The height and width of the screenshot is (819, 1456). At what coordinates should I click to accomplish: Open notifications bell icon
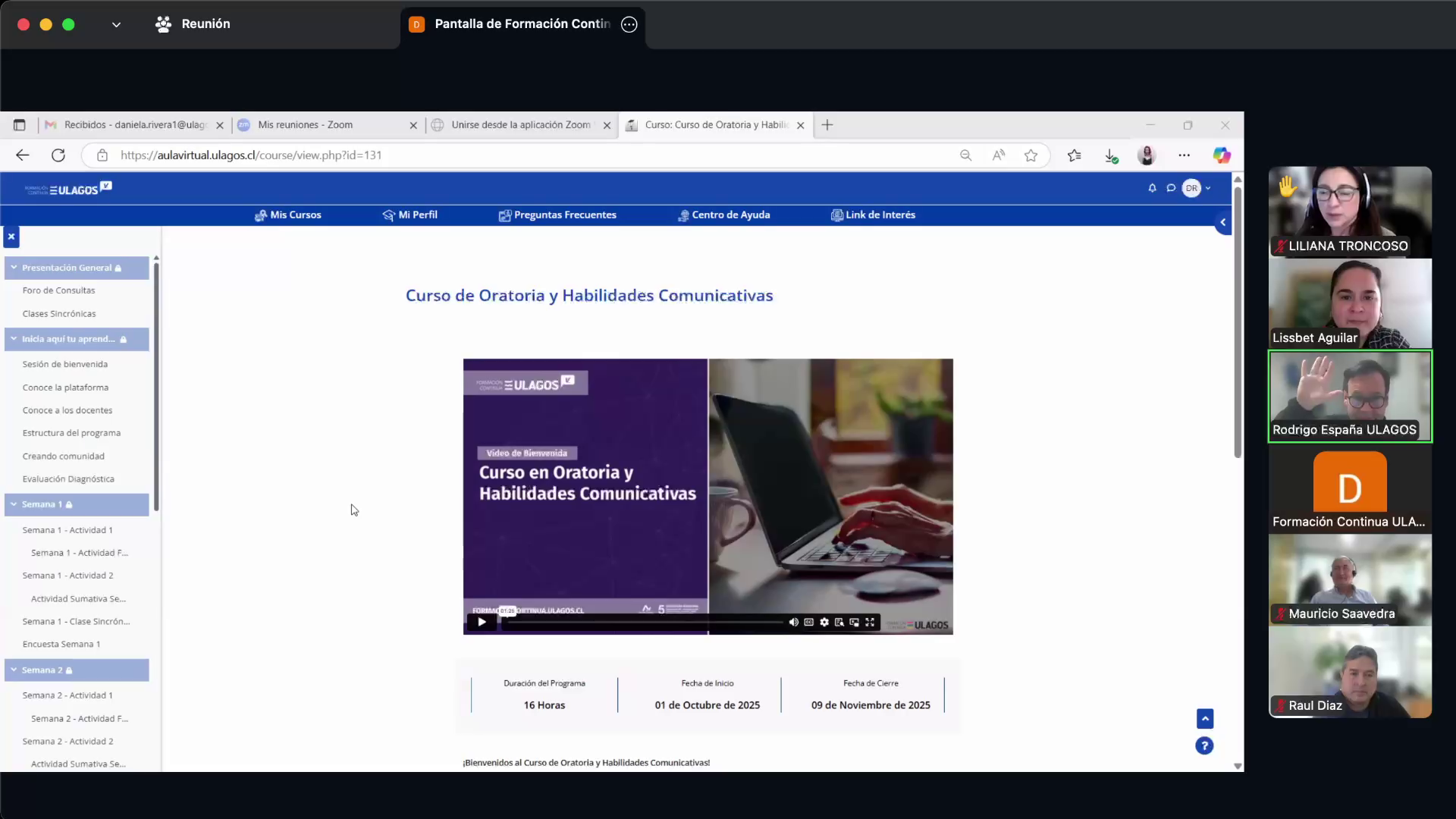[x=1152, y=188]
